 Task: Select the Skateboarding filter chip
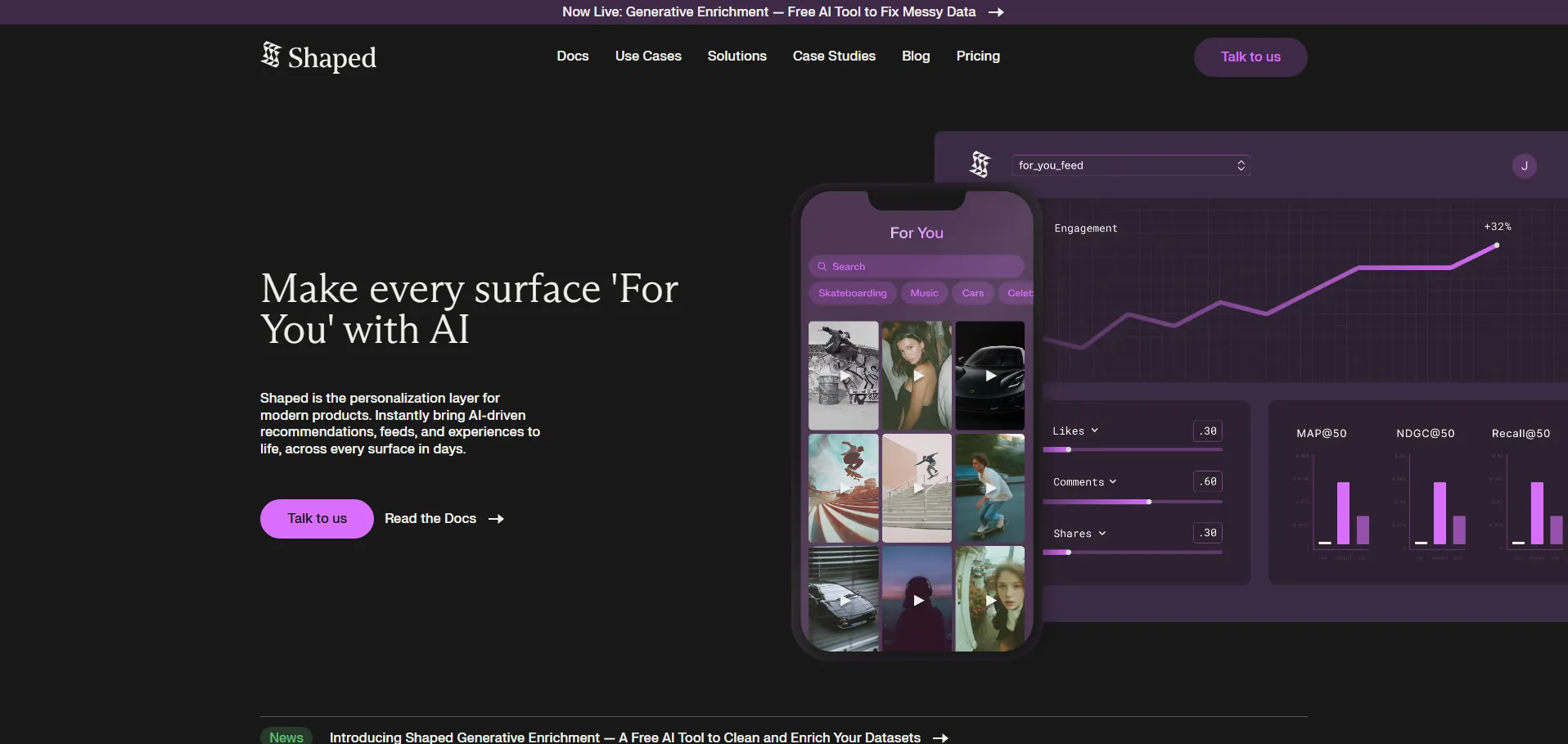852,293
